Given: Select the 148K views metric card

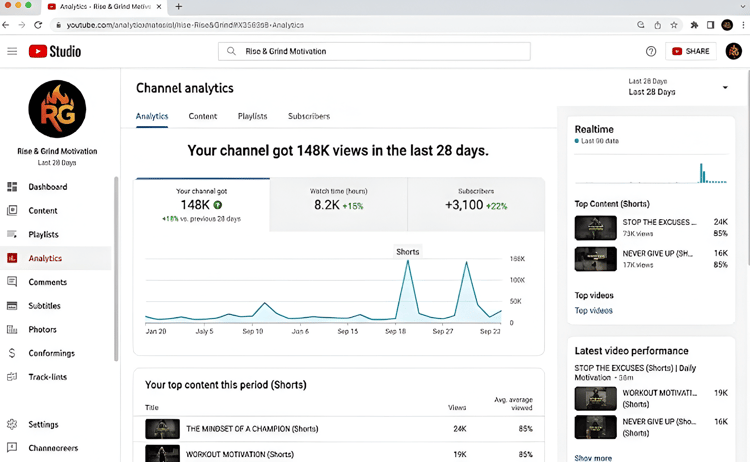Looking at the screenshot, I should (x=202, y=205).
